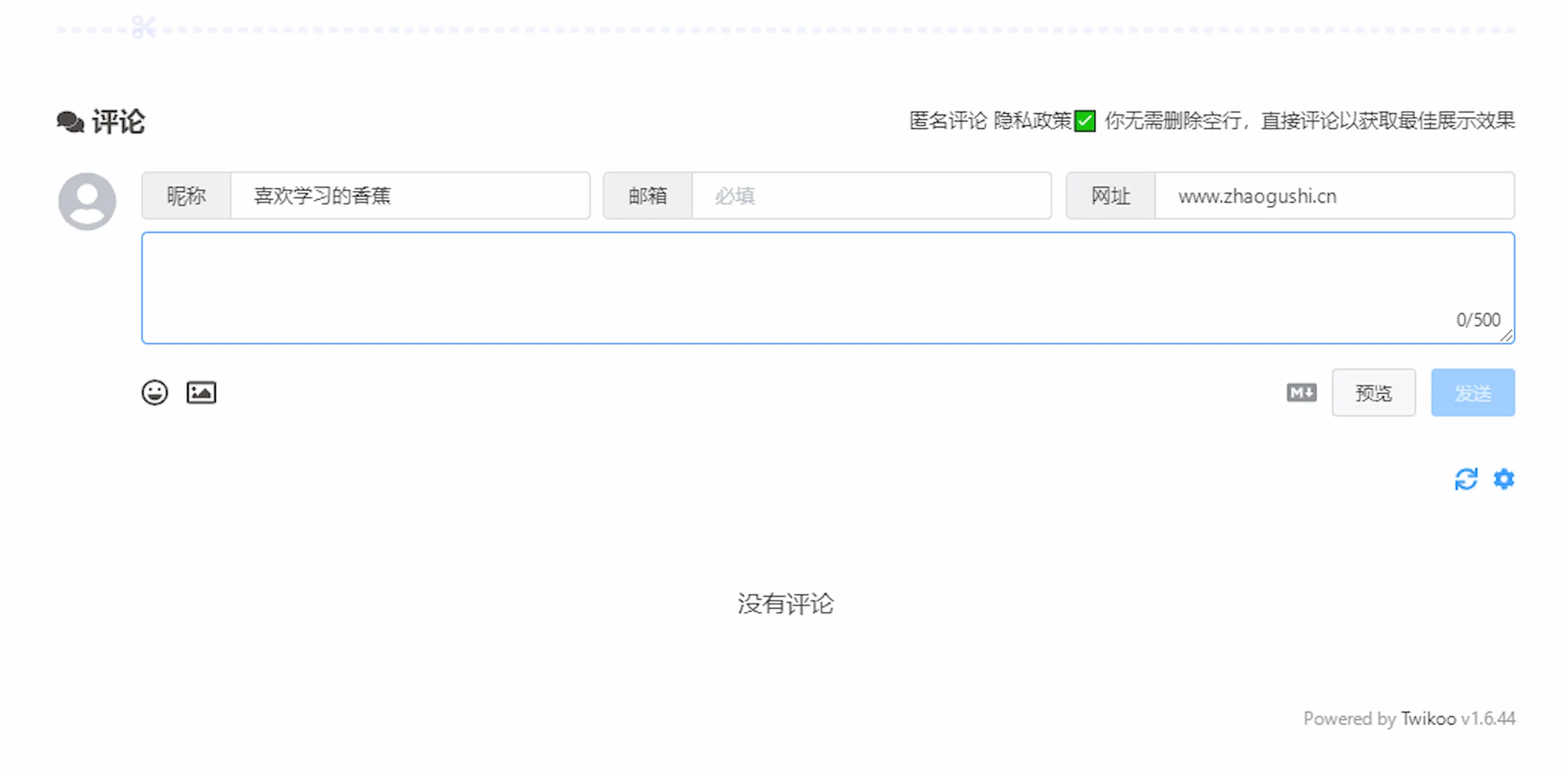
Task: Refresh comments with the blue refresh icon
Action: coord(1466,479)
